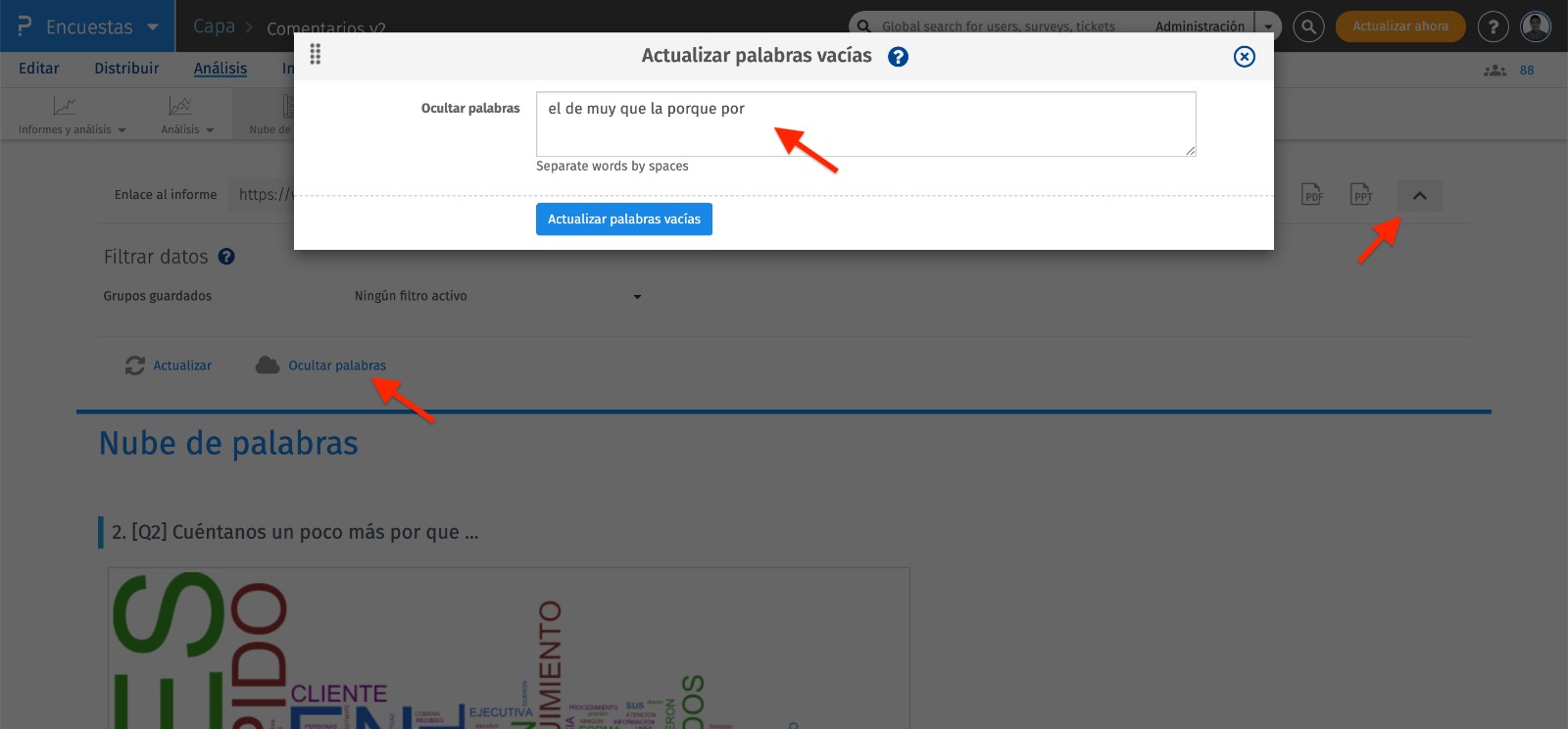Click the Actualizar ahora button

coord(1400,26)
